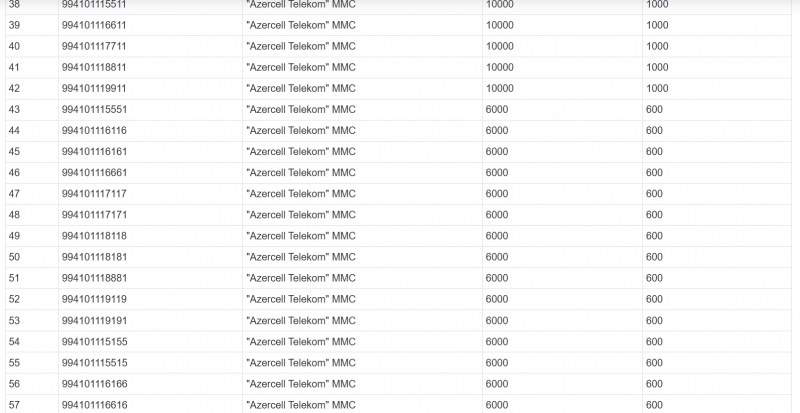Click the 600 value in row 54
Viewport: 800px width, 413px height.
click(654, 342)
